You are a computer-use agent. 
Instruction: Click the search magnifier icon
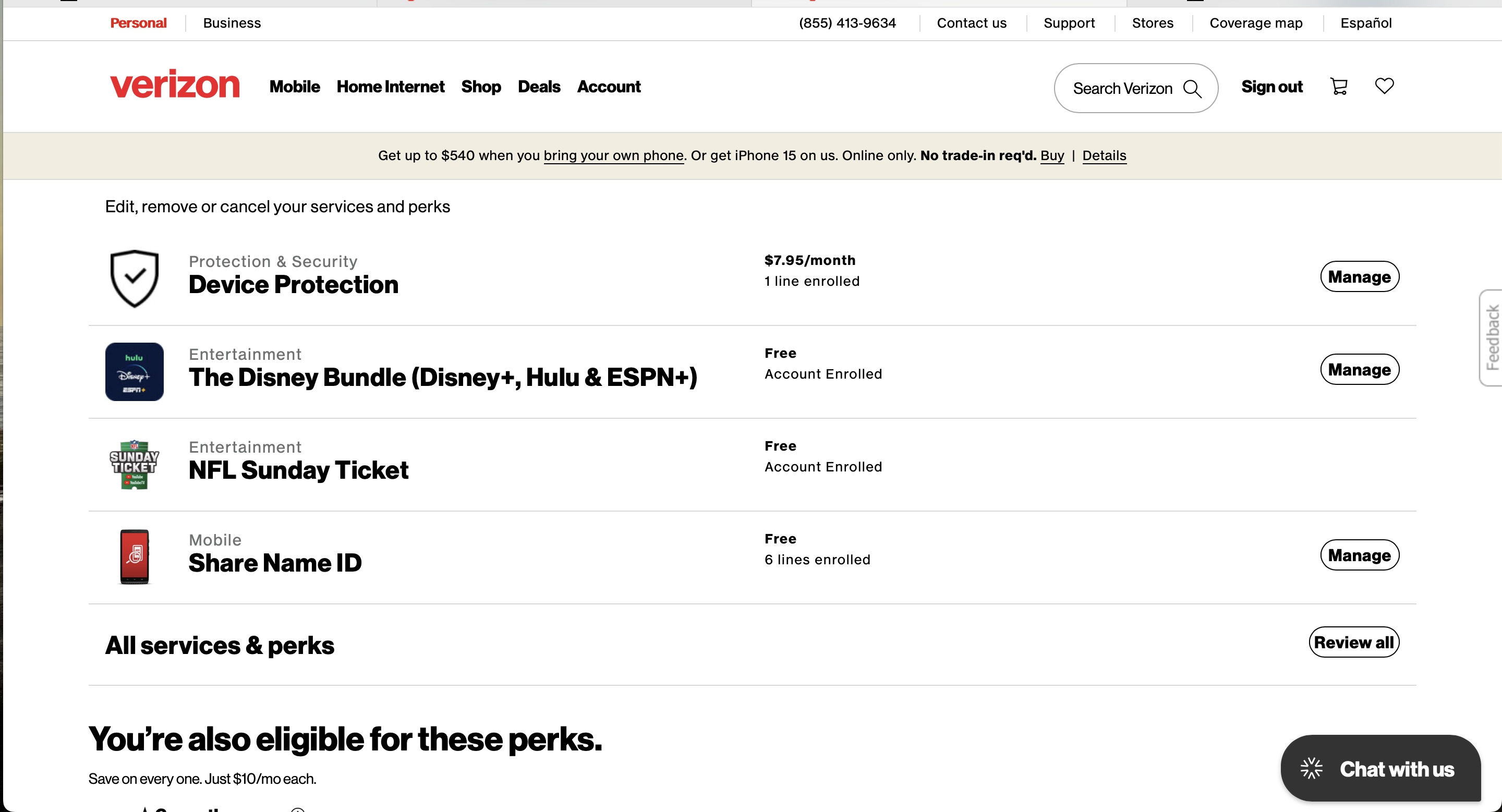1192,89
